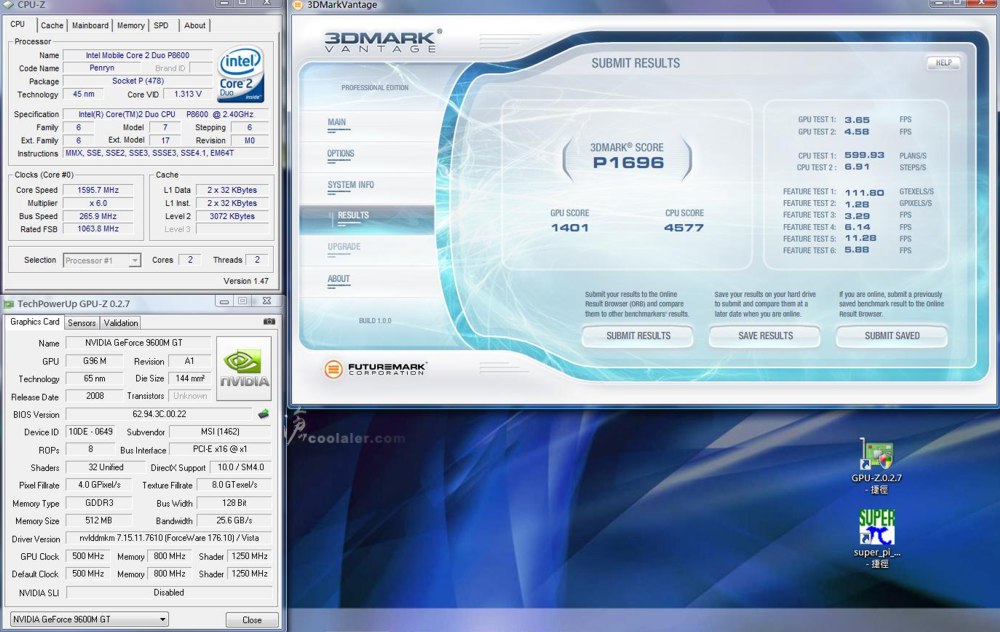
Task: Click the CPU-Z title bar icon
Action: (x=8, y=4)
